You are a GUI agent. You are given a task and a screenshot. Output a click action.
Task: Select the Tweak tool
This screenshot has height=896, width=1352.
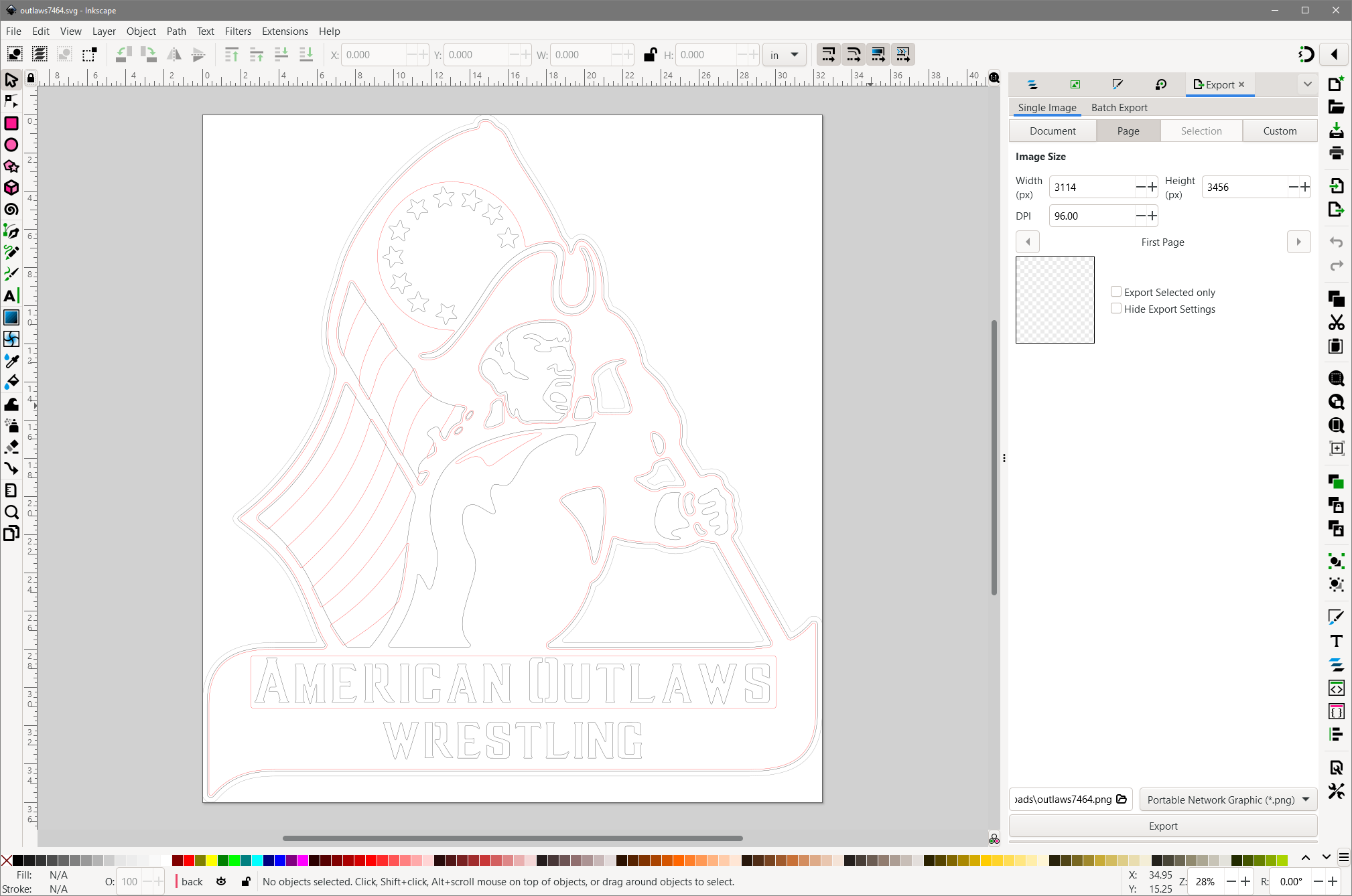coord(11,404)
